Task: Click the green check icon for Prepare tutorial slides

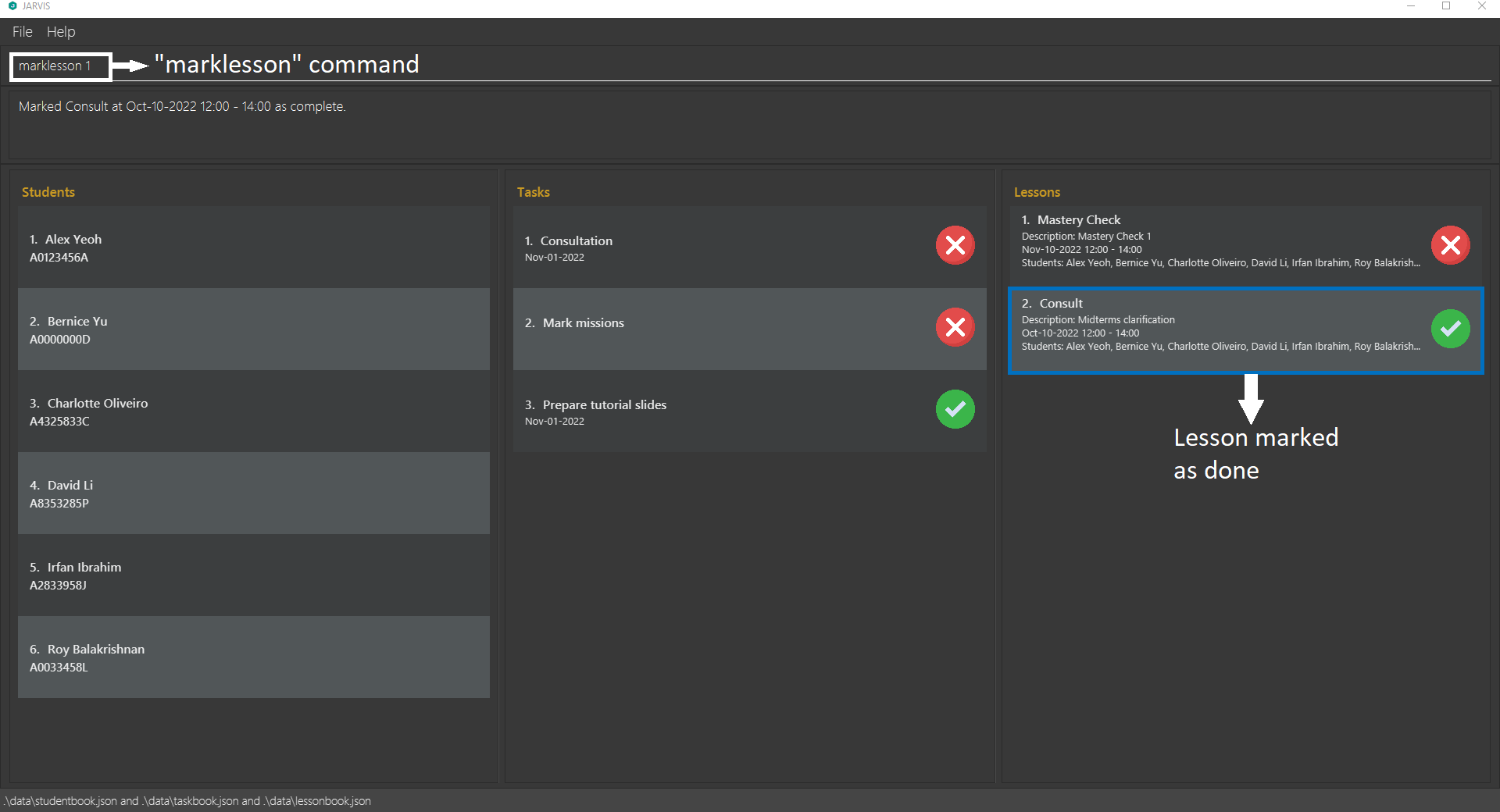Action: tap(955, 409)
